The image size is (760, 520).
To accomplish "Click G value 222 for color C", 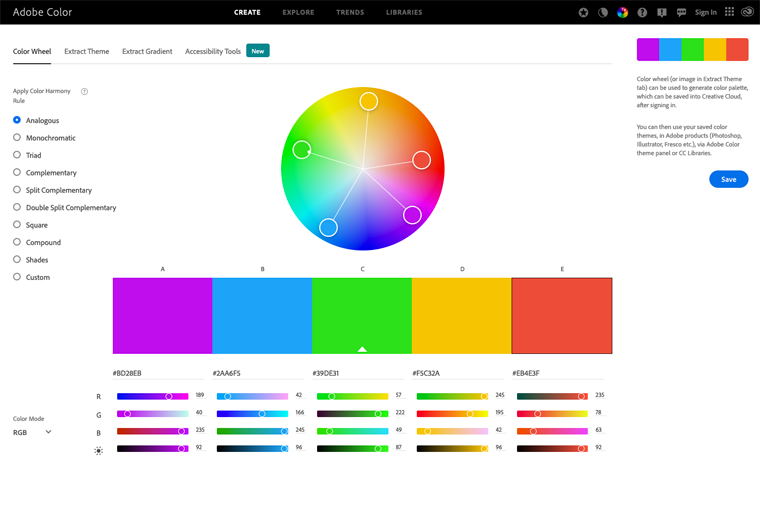I will pos(400,413).
